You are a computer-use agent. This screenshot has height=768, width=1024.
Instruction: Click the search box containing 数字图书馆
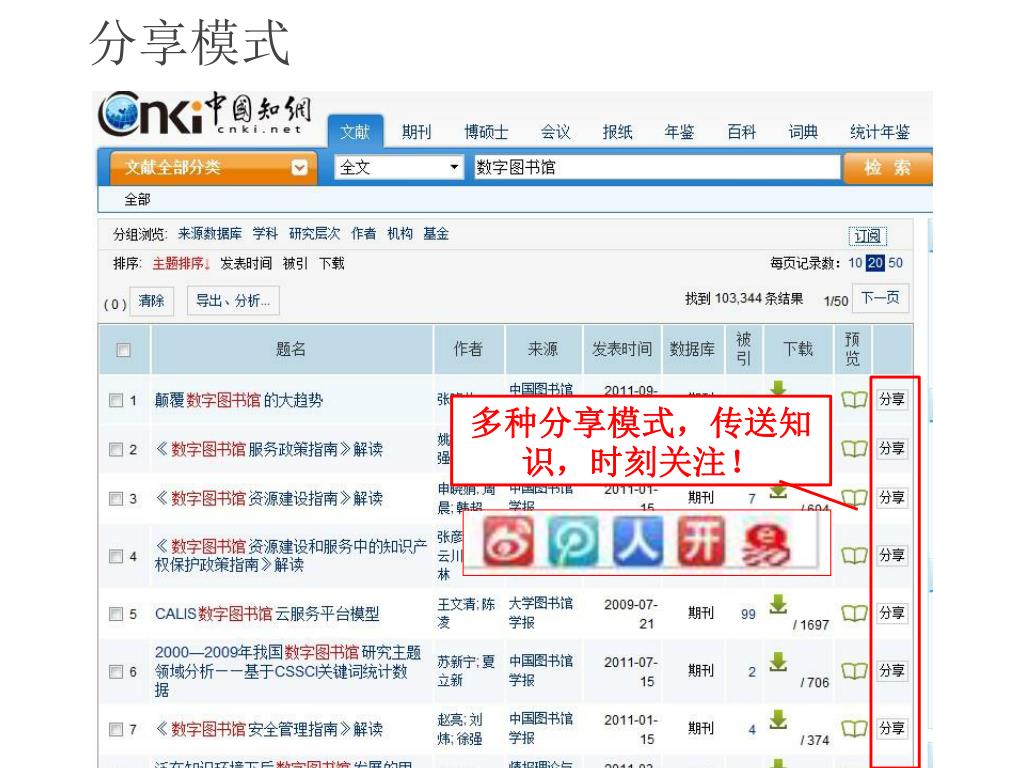(657, 168)
